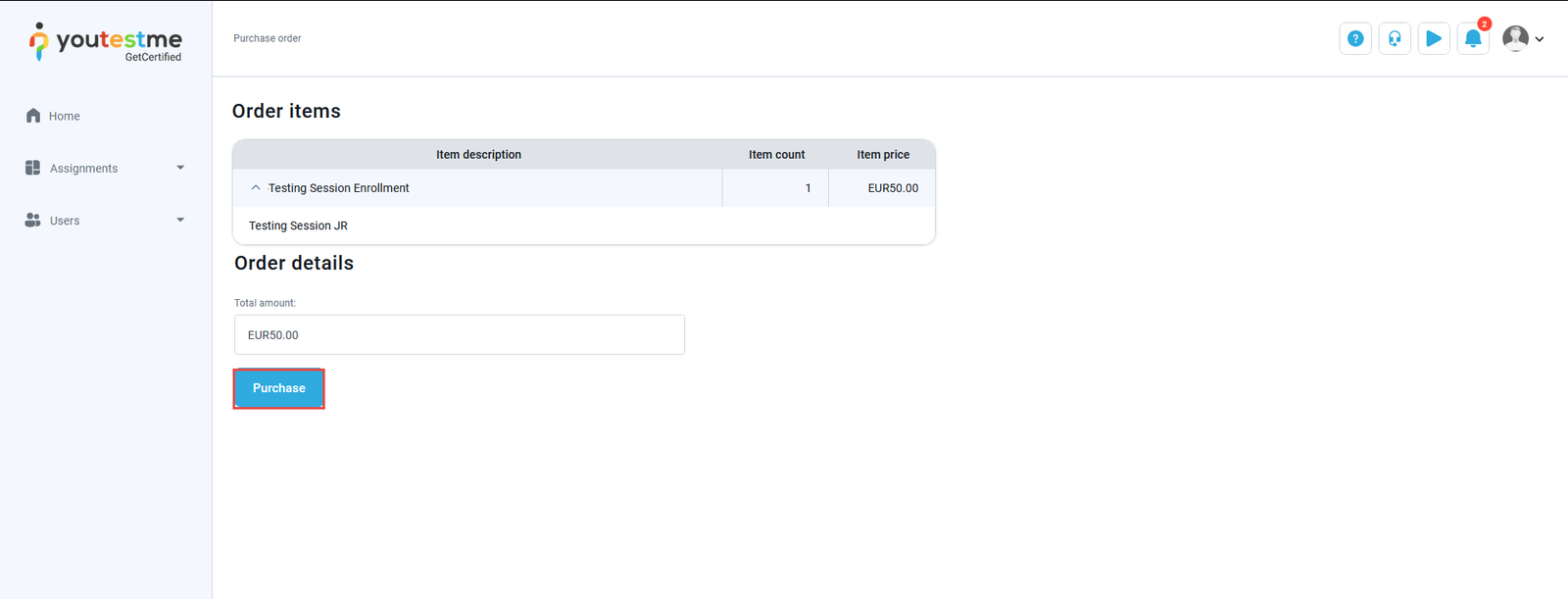Open the Assignments menu item

(83, 169)
